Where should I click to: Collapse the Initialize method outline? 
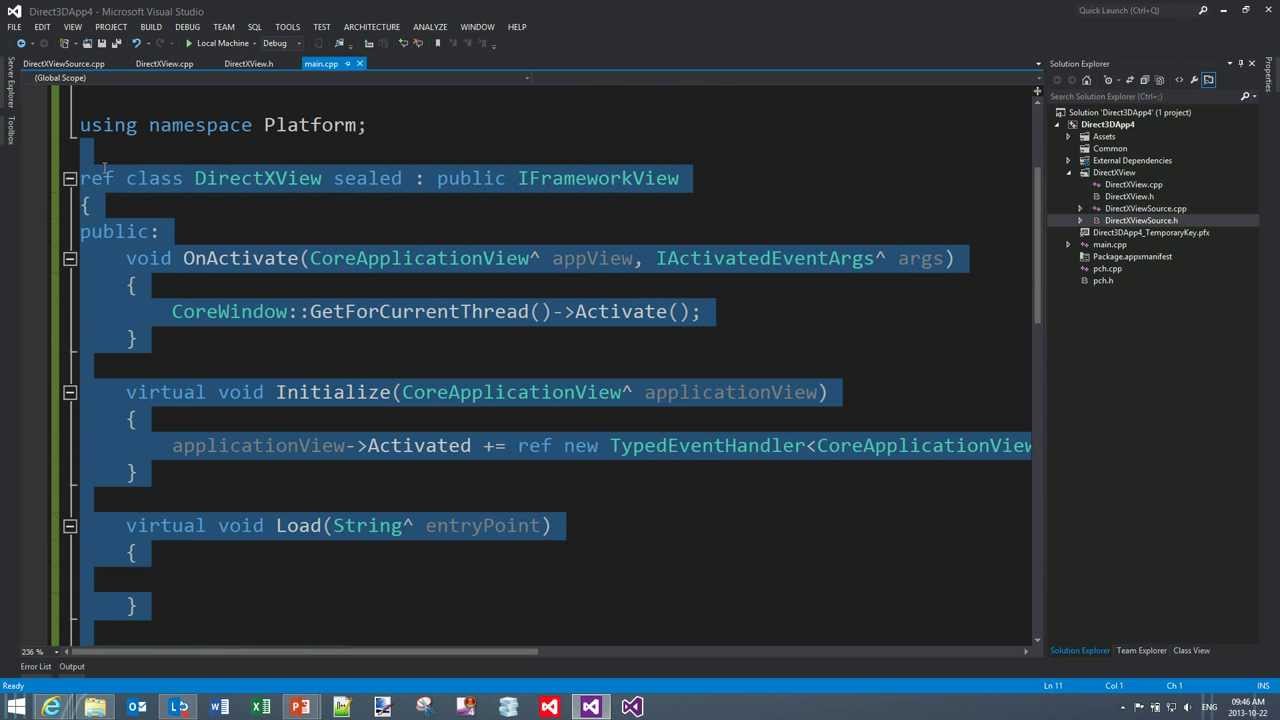(70, 392)
